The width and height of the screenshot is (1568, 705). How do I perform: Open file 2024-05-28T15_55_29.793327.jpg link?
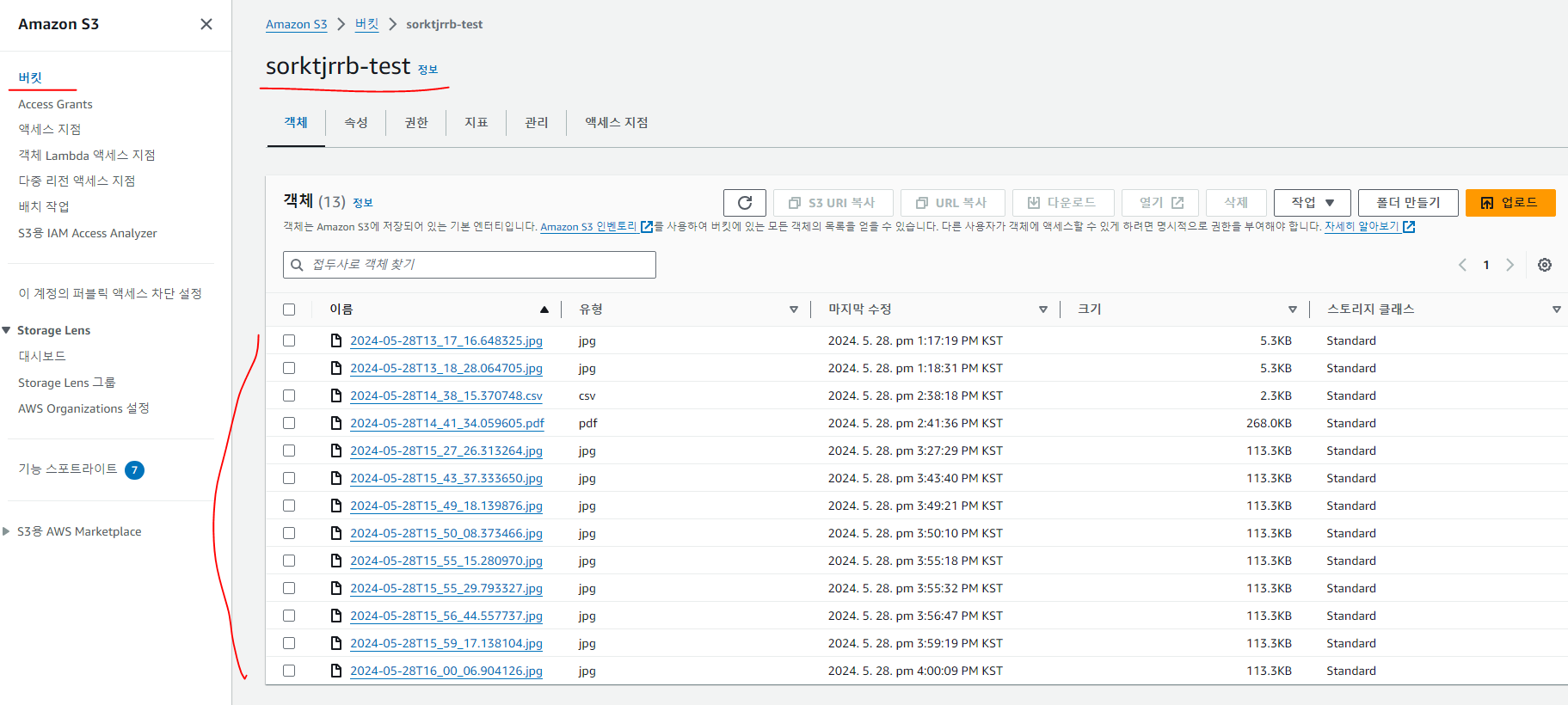[x=446, y=588]
